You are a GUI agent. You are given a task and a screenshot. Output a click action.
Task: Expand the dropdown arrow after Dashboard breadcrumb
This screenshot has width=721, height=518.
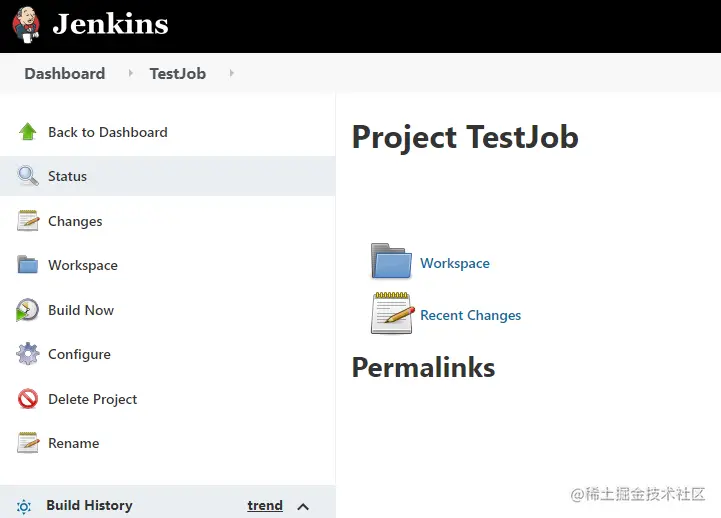[131, 73]
